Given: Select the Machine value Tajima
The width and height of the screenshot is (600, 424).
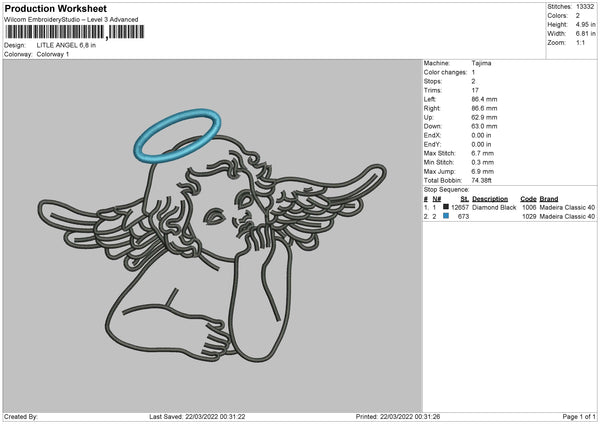Looking at the screenshot, I should (481, 63).
